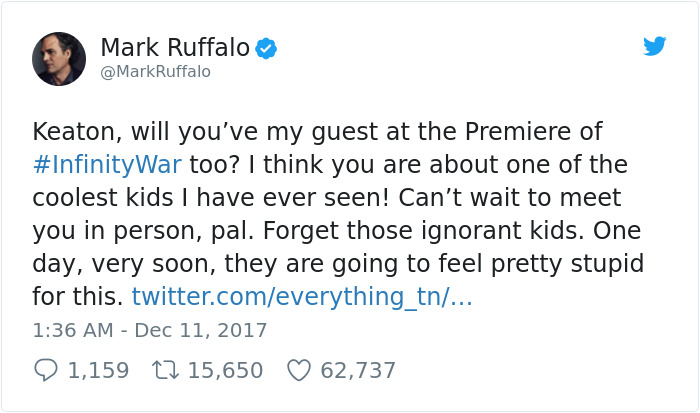
Task: Open the @MarkRuffalo handle link
Action: coord(155,72)
